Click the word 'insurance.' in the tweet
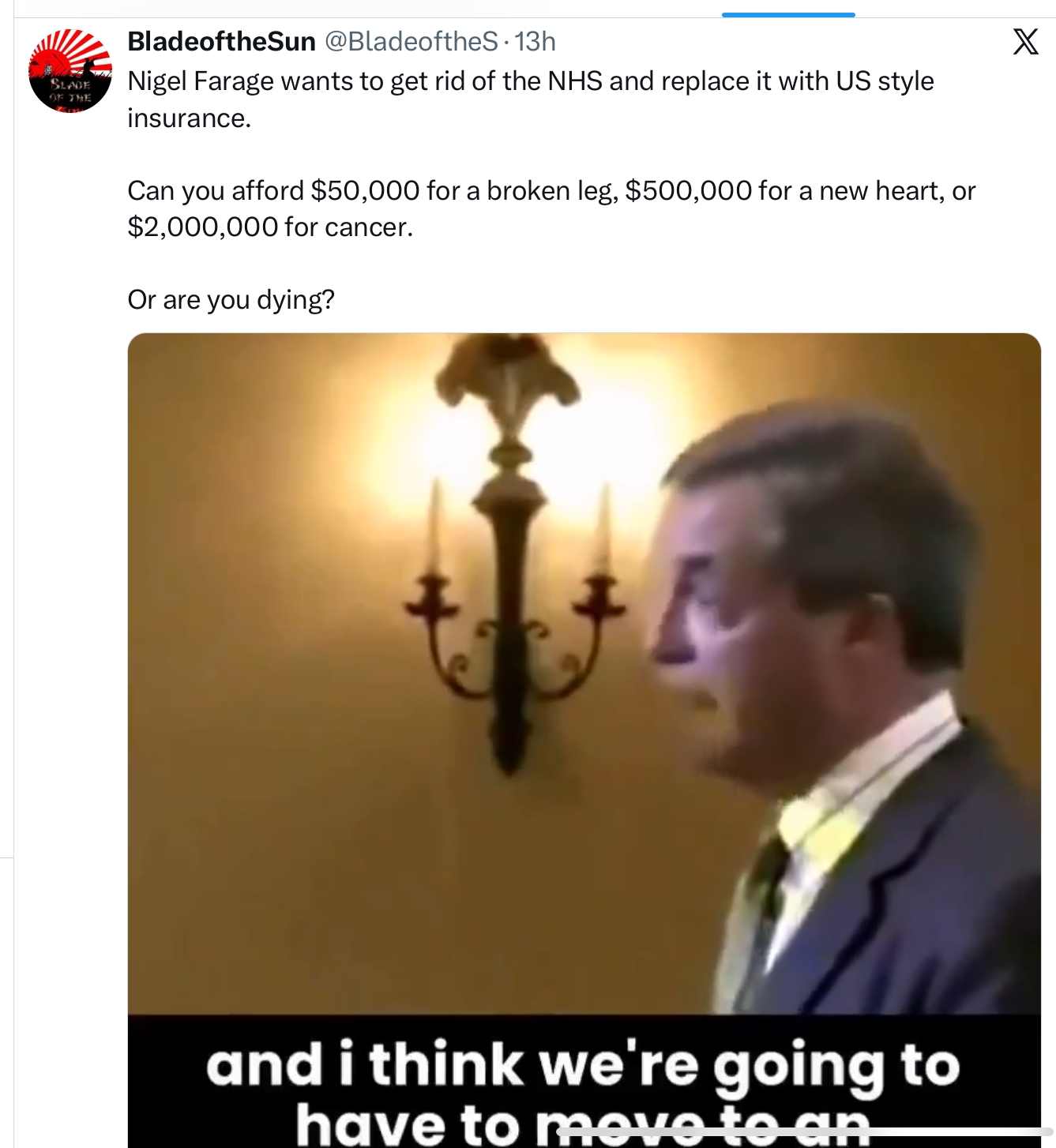The width and height of the screenshot is (1056, 1148). click(x=190, y=118)
